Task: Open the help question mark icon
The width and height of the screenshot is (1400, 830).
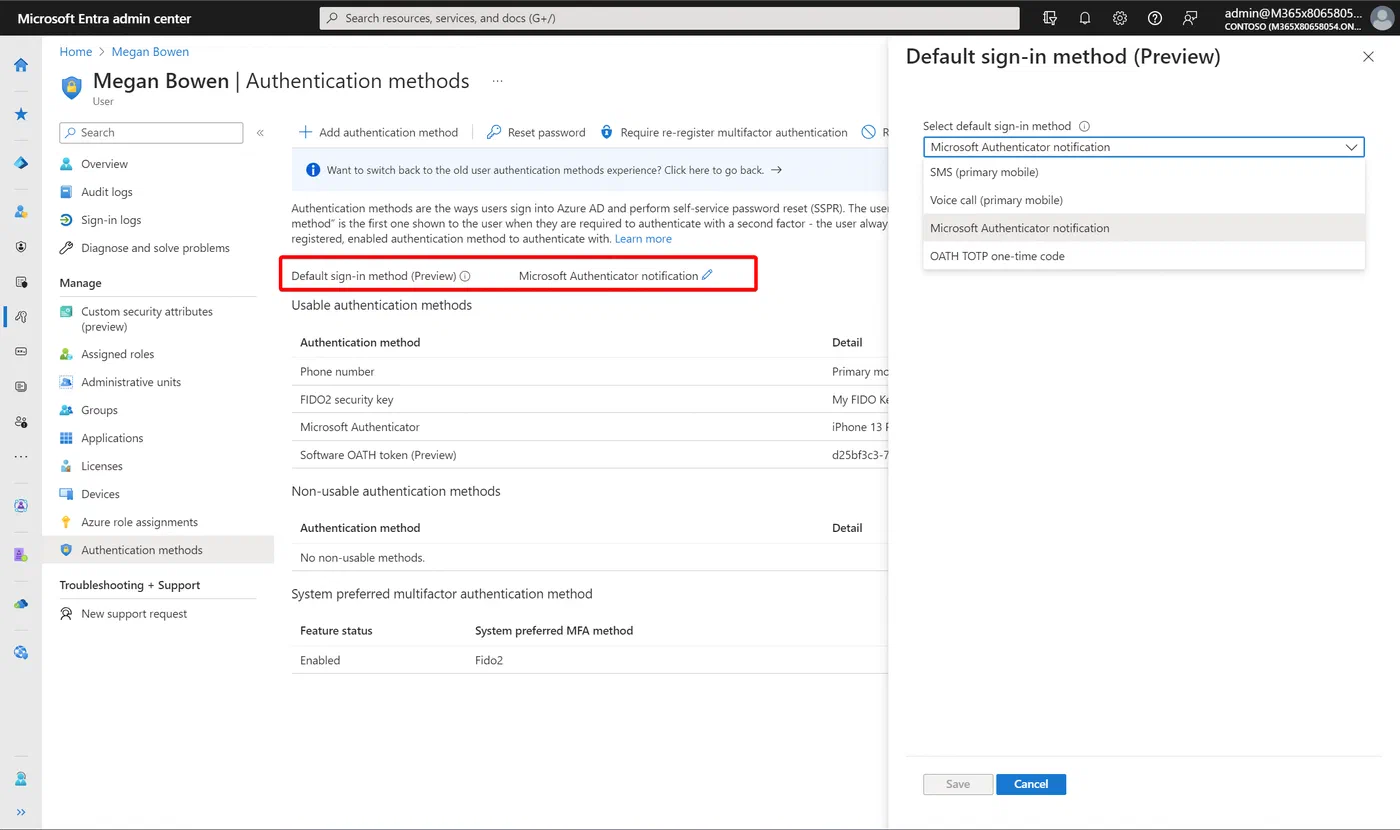Action: pos(1155,18)
